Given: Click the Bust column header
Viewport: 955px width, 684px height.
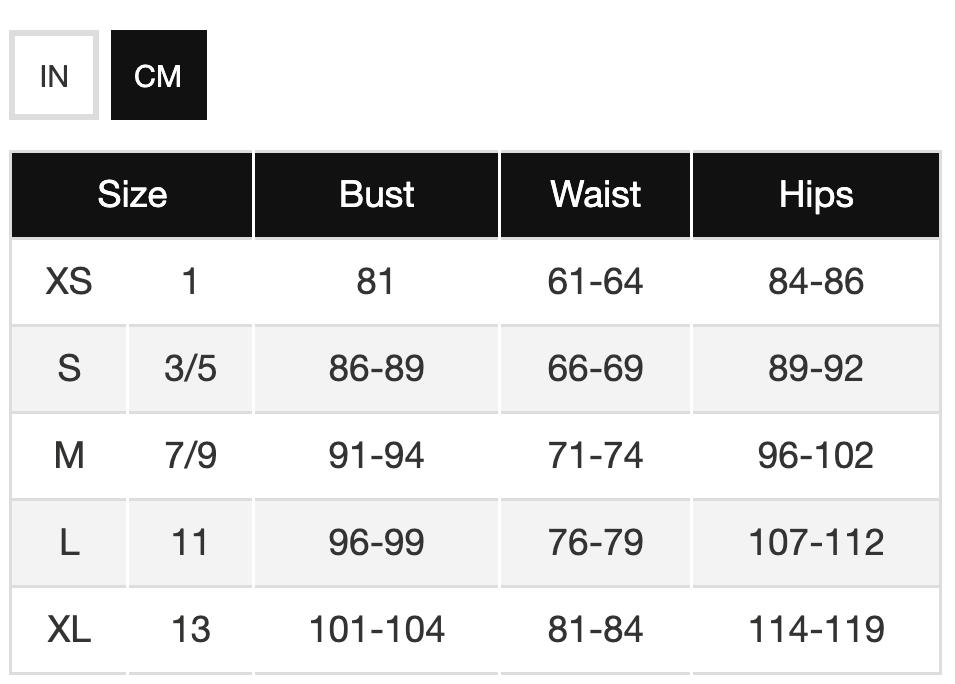Looking at the screenshot, I should pyautogui.click(x=376, y=195).
